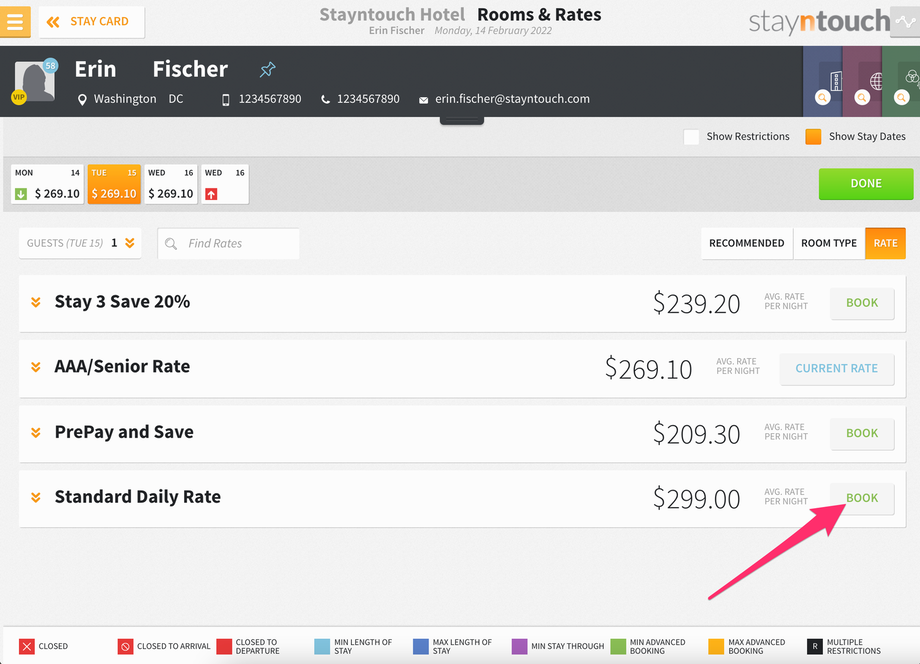Screen dimensions: 920x664
Task: Book the Stay 3 Save 20% rate
Action: tap(862, 303)
